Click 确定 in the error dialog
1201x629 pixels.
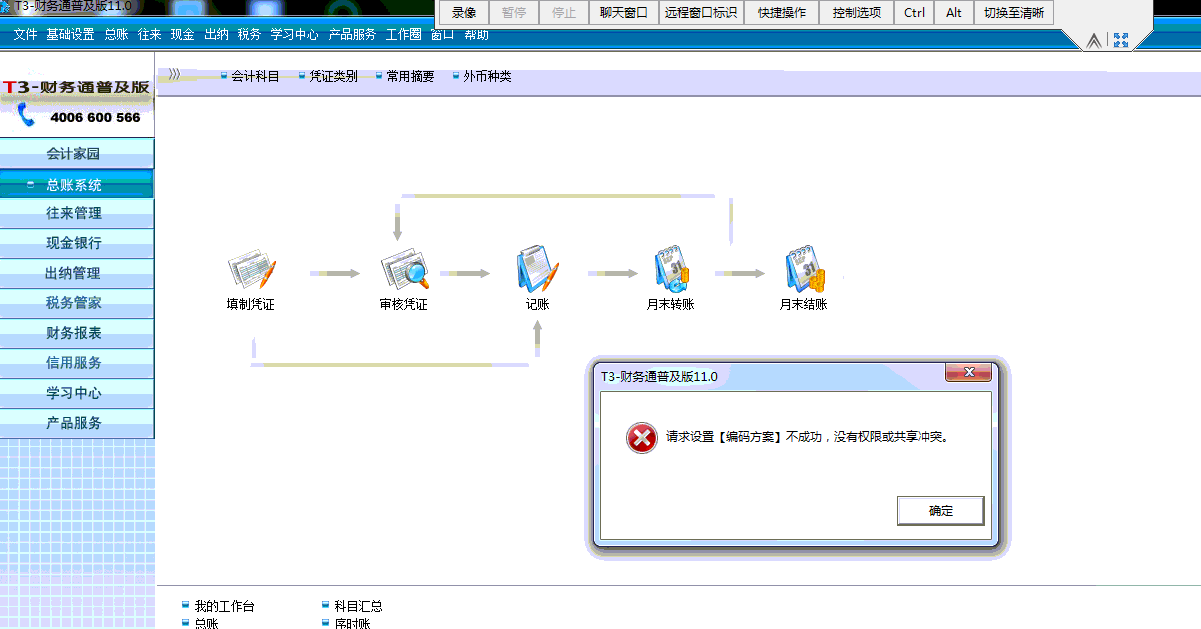941,510
